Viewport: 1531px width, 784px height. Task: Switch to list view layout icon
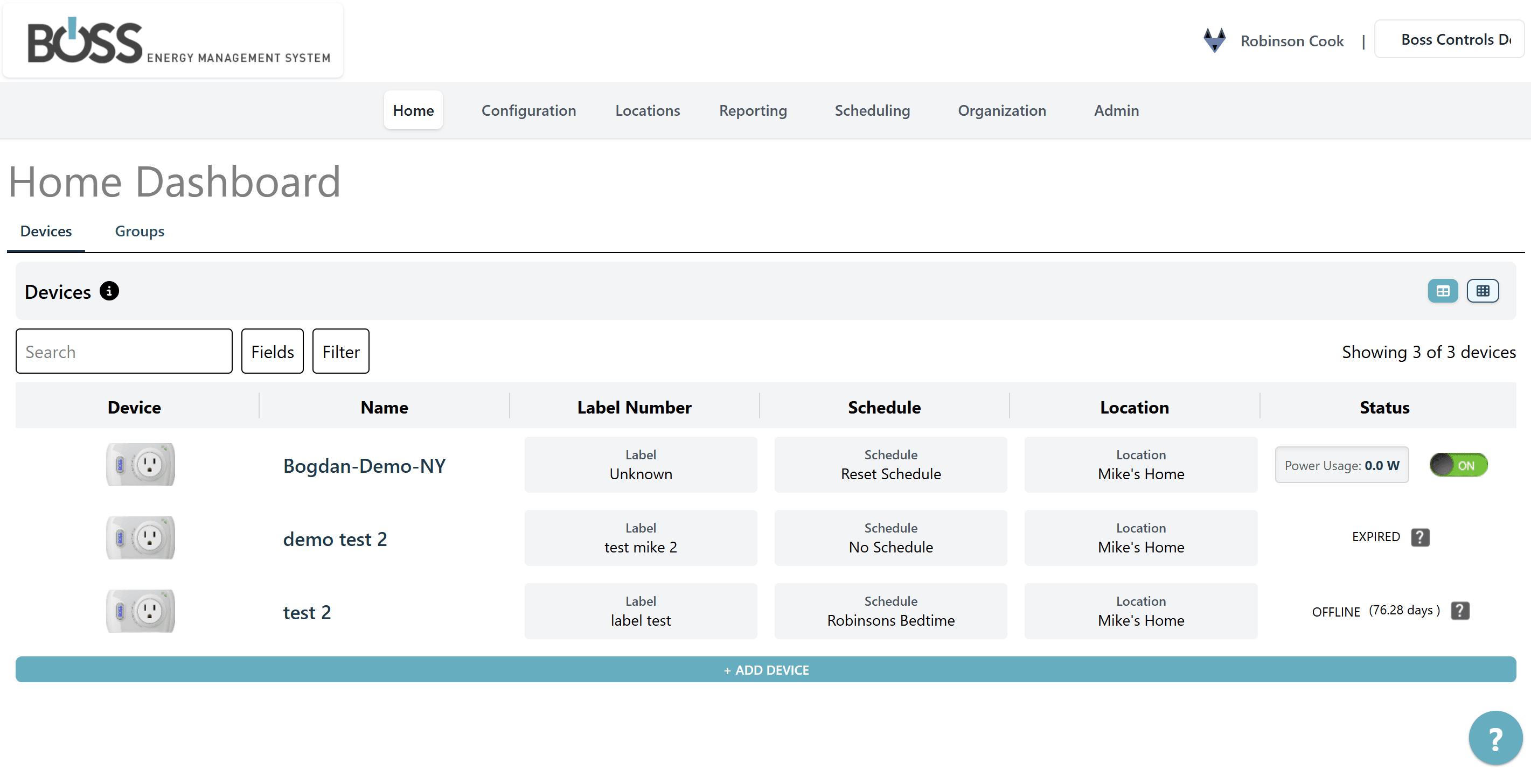click(1443, 290)
